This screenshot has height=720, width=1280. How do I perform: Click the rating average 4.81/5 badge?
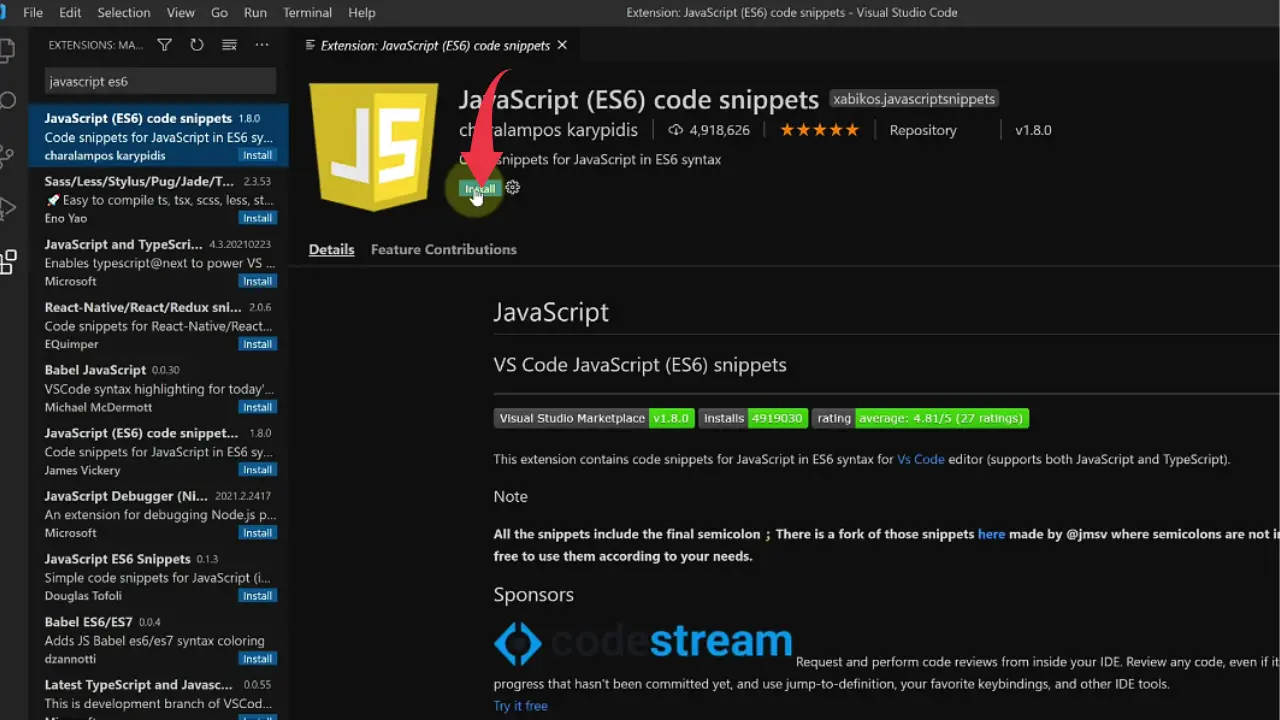click(x=920, y=418)
